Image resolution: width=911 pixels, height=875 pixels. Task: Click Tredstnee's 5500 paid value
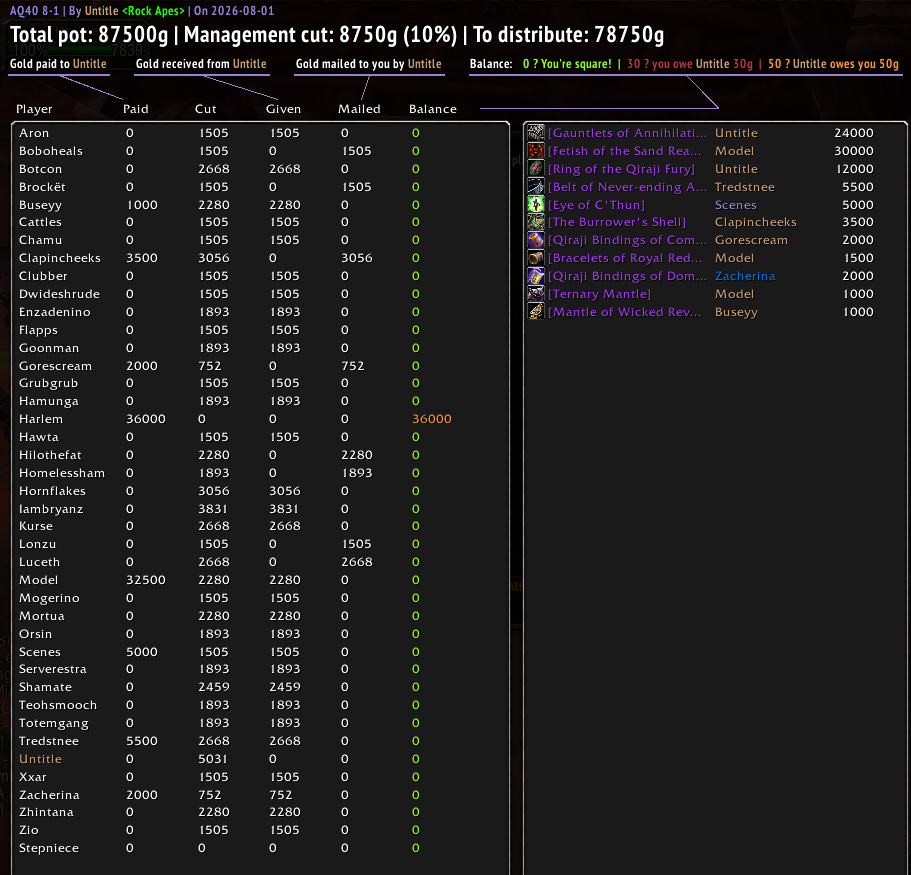(x=142, y=741)
